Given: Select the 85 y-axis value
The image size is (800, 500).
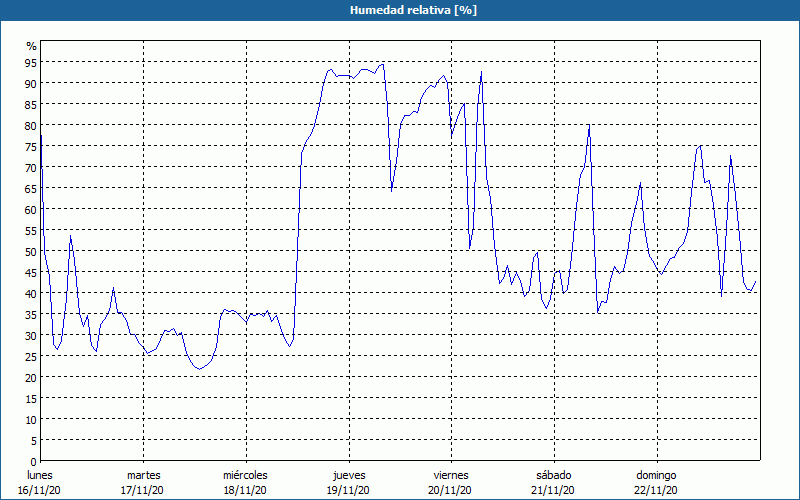Looking at the screenshot, I should (x=31, y=104).
